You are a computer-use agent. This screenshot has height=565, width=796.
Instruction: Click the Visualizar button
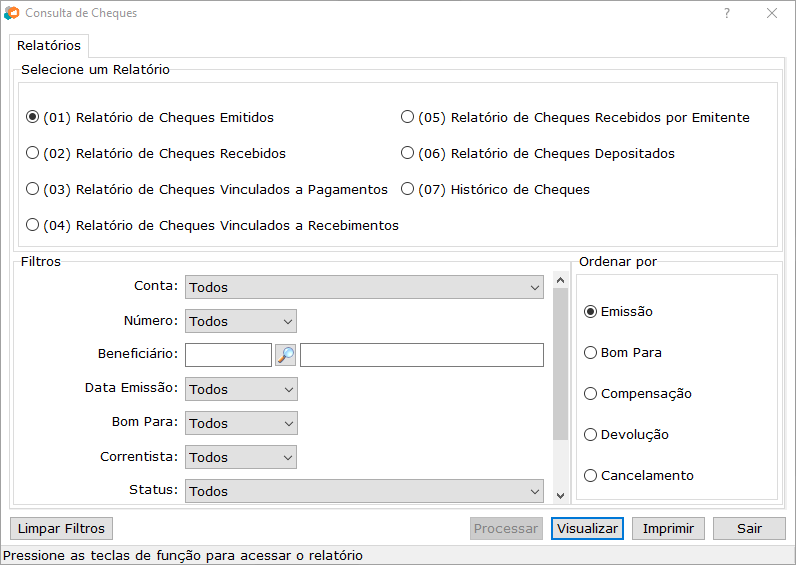(587, 528)
